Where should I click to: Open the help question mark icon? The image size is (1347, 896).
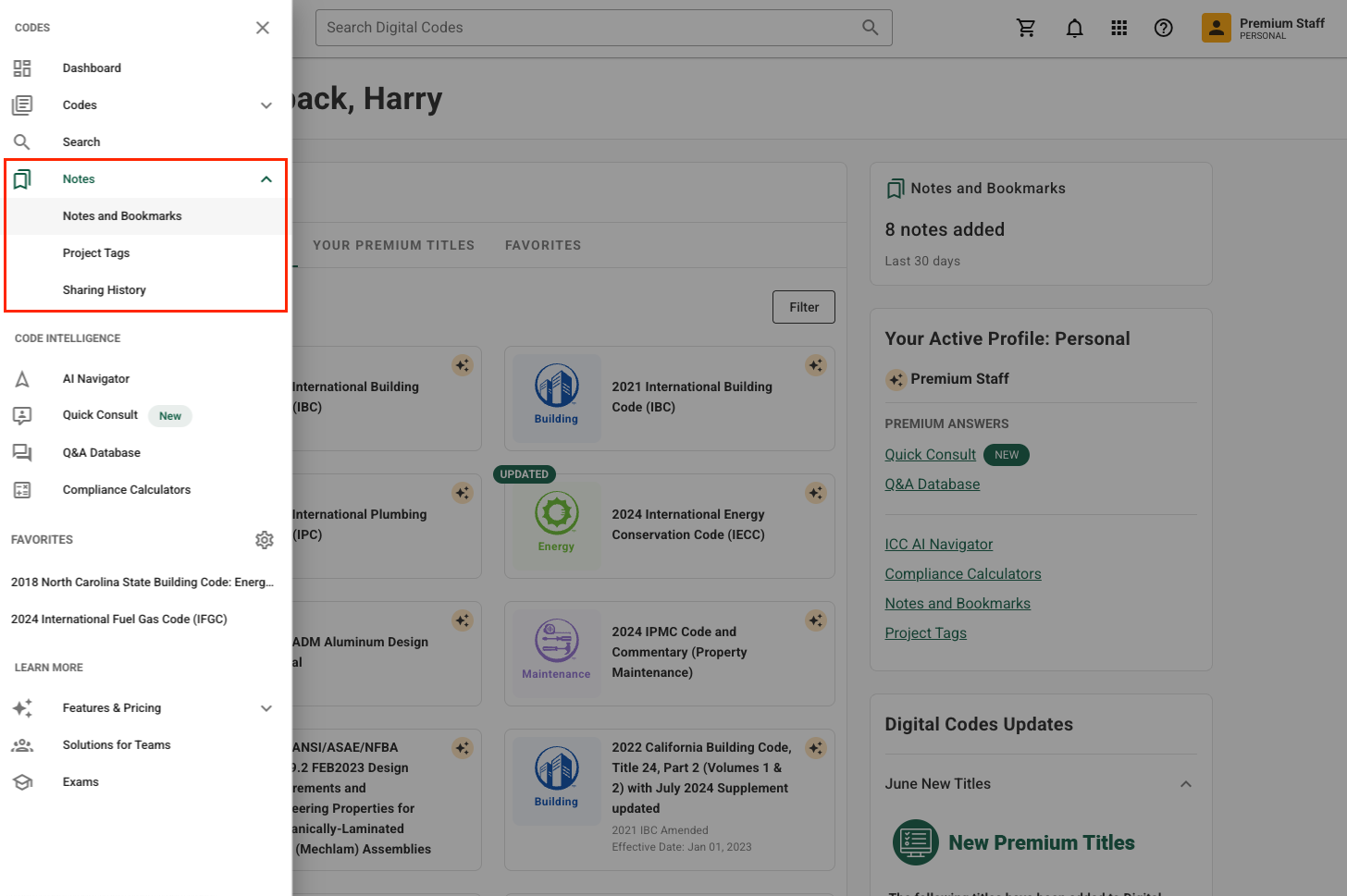(x=1164, y=28)
